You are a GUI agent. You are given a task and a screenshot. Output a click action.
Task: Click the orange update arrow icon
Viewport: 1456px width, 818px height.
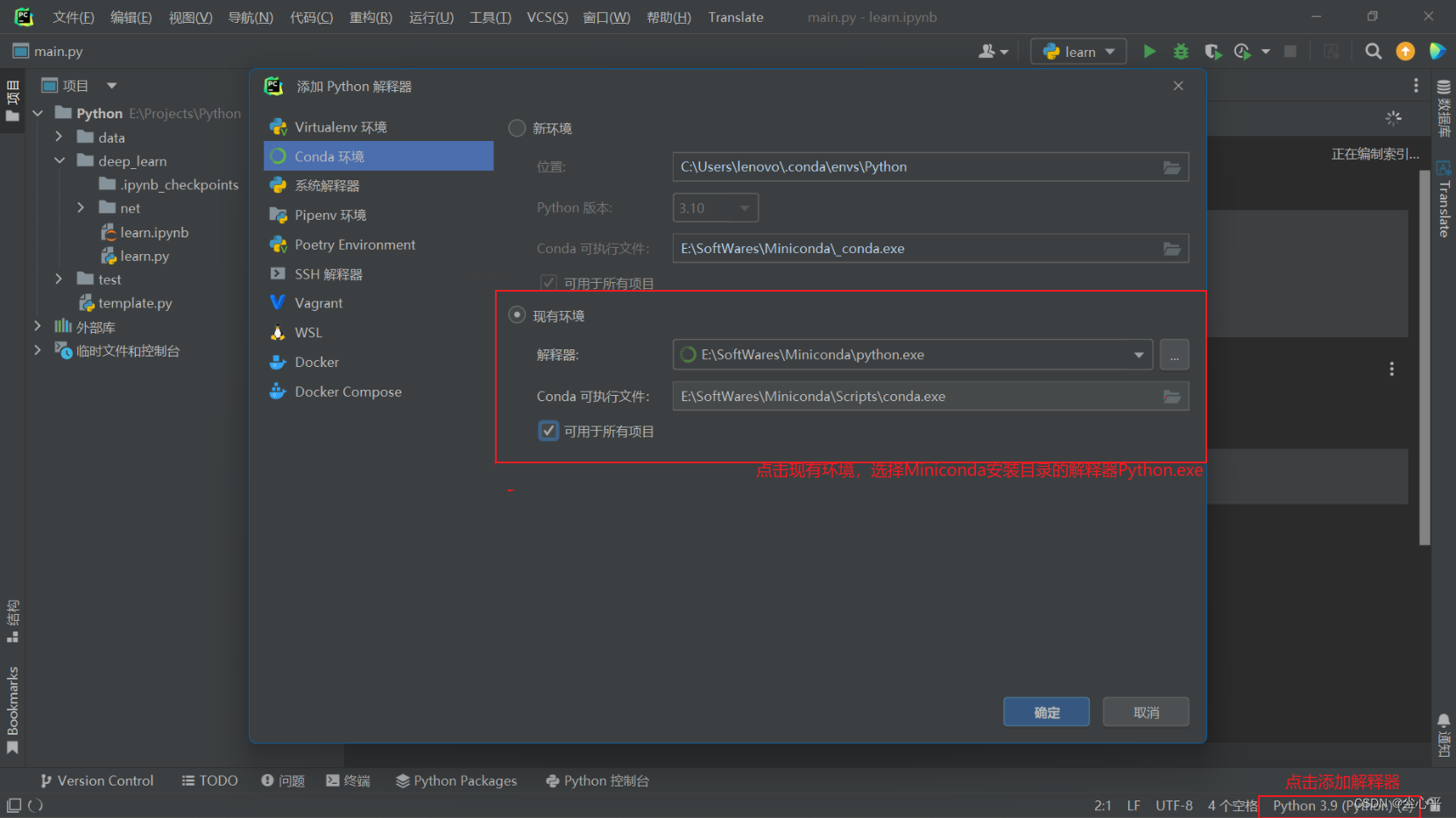click(x=1405, y=52)
